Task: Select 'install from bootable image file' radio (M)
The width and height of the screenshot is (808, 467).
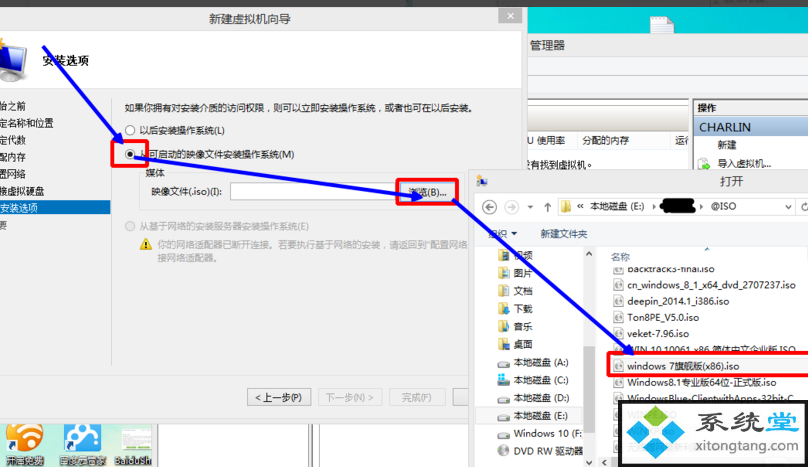Action: click(130, 154)
